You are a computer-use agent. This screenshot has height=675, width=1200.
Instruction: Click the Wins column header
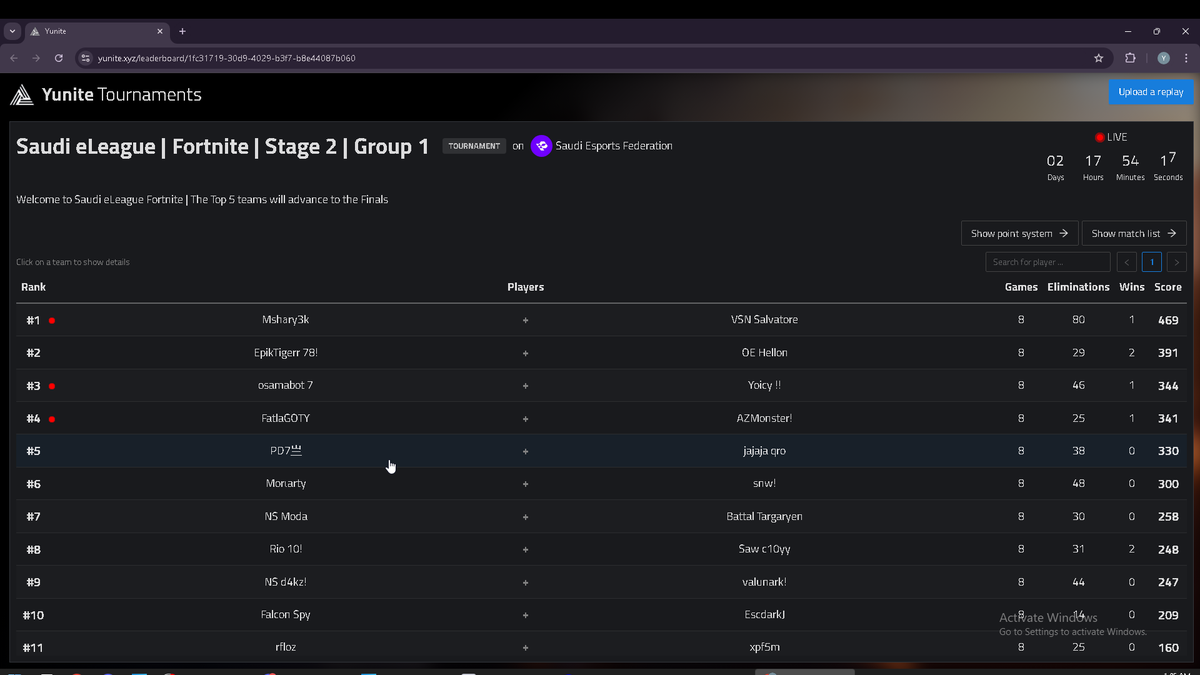click(1132, 287)
